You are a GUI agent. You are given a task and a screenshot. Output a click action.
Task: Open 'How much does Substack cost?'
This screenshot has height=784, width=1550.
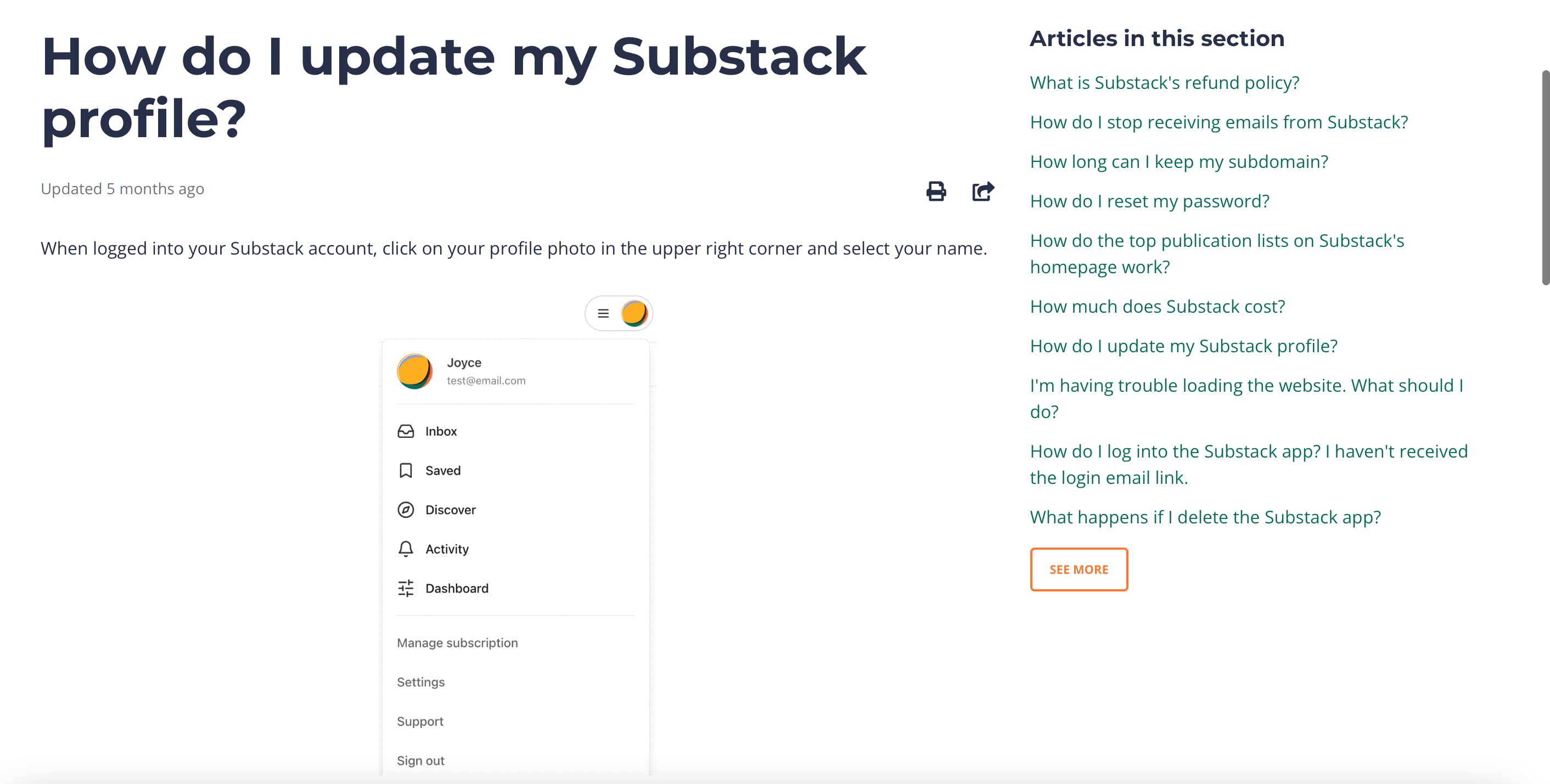[x=1157, y=306]
